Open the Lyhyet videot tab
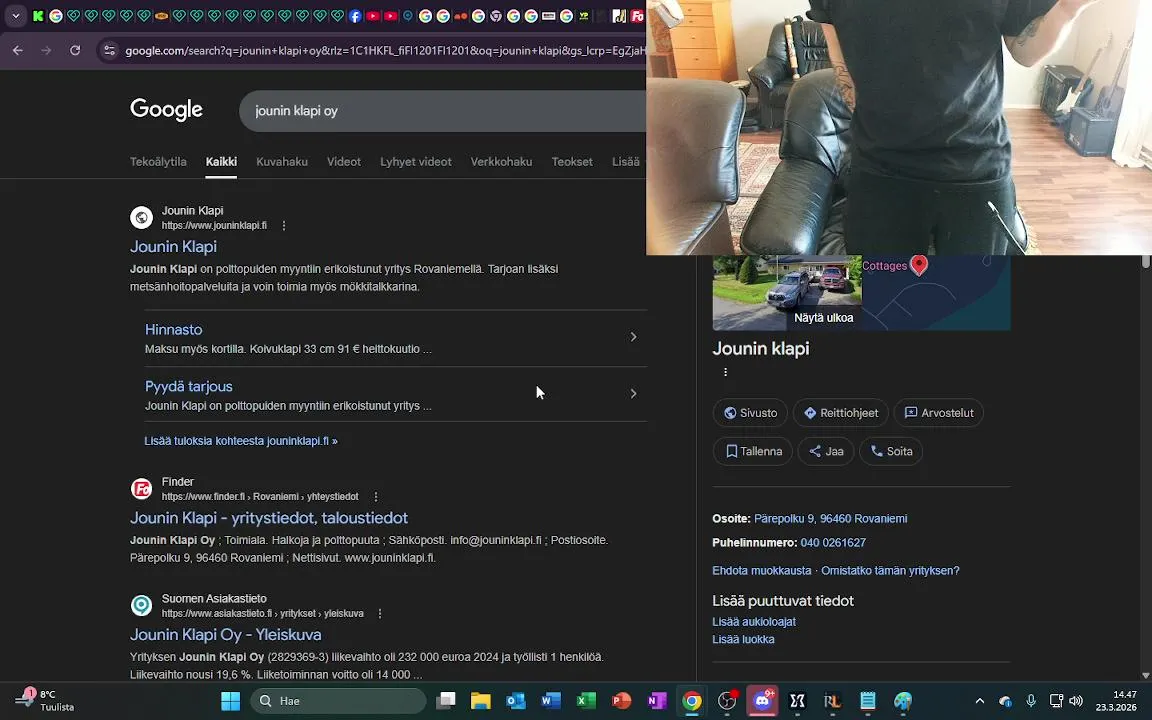Screen dimensions: 1152x720 point(416,162)
